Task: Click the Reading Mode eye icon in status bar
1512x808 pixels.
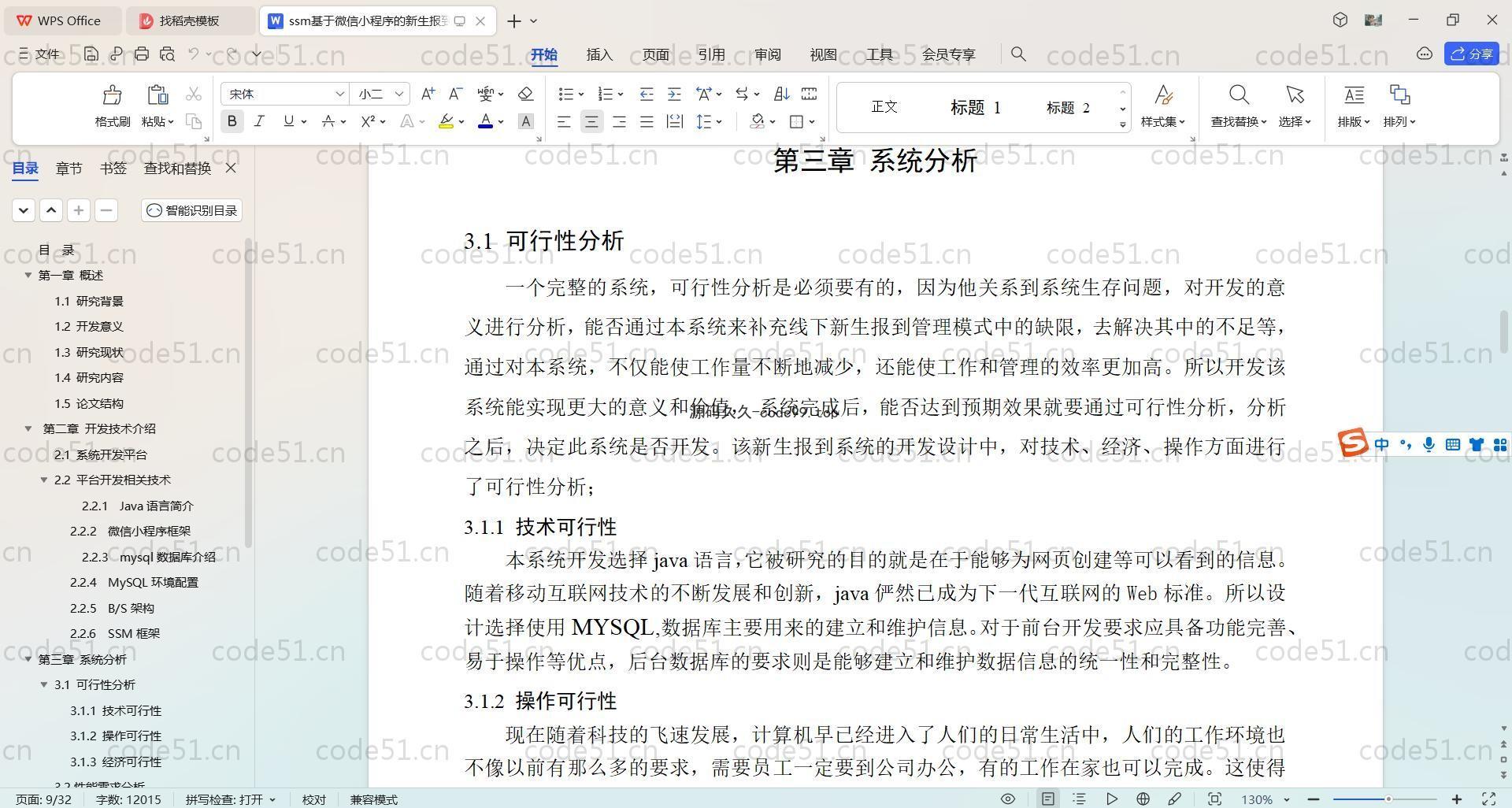Action: tap(1007, 799)
